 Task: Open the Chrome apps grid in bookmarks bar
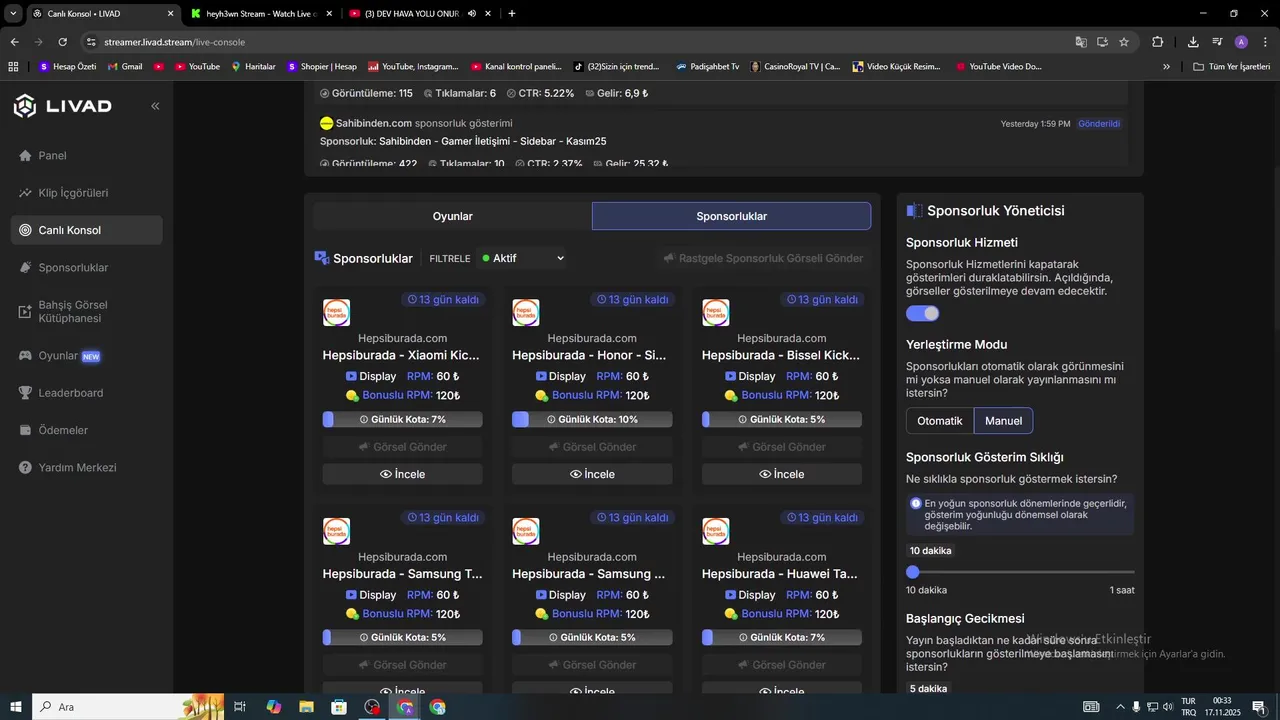[14, 67]
